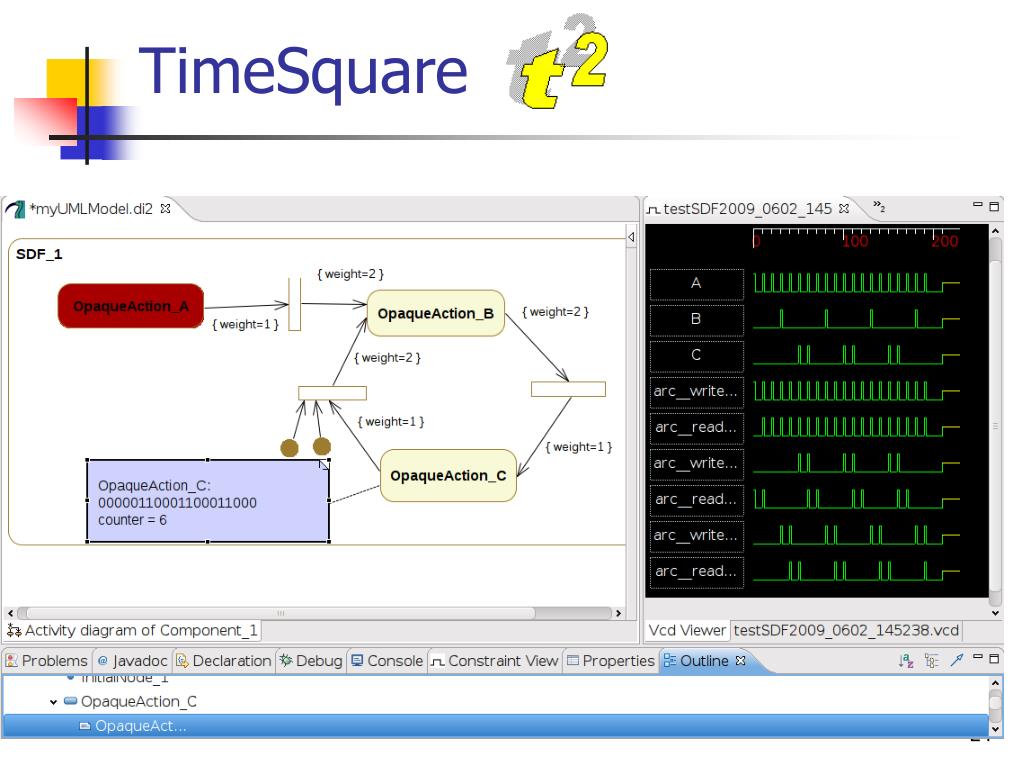Click the 100 marker on VCD time ruler
The image size is (1024, 768).
pos(855,241)
